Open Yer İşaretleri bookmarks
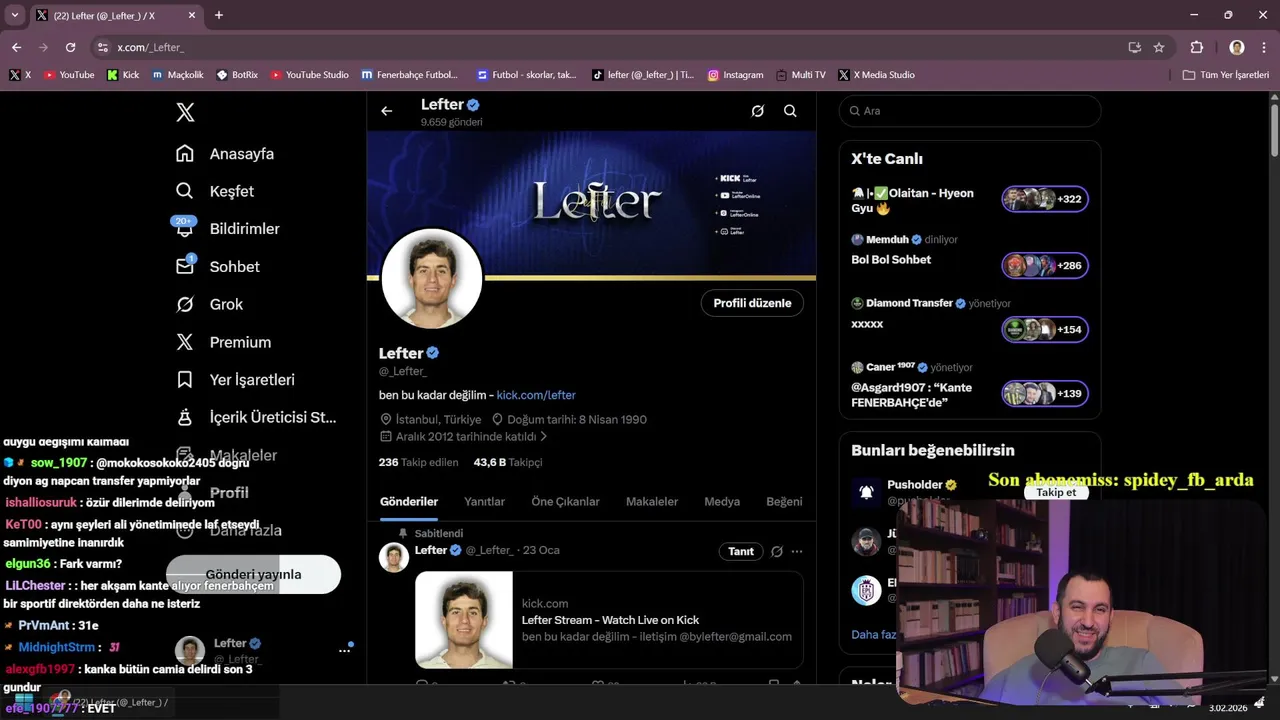 (x=235, y=380)
